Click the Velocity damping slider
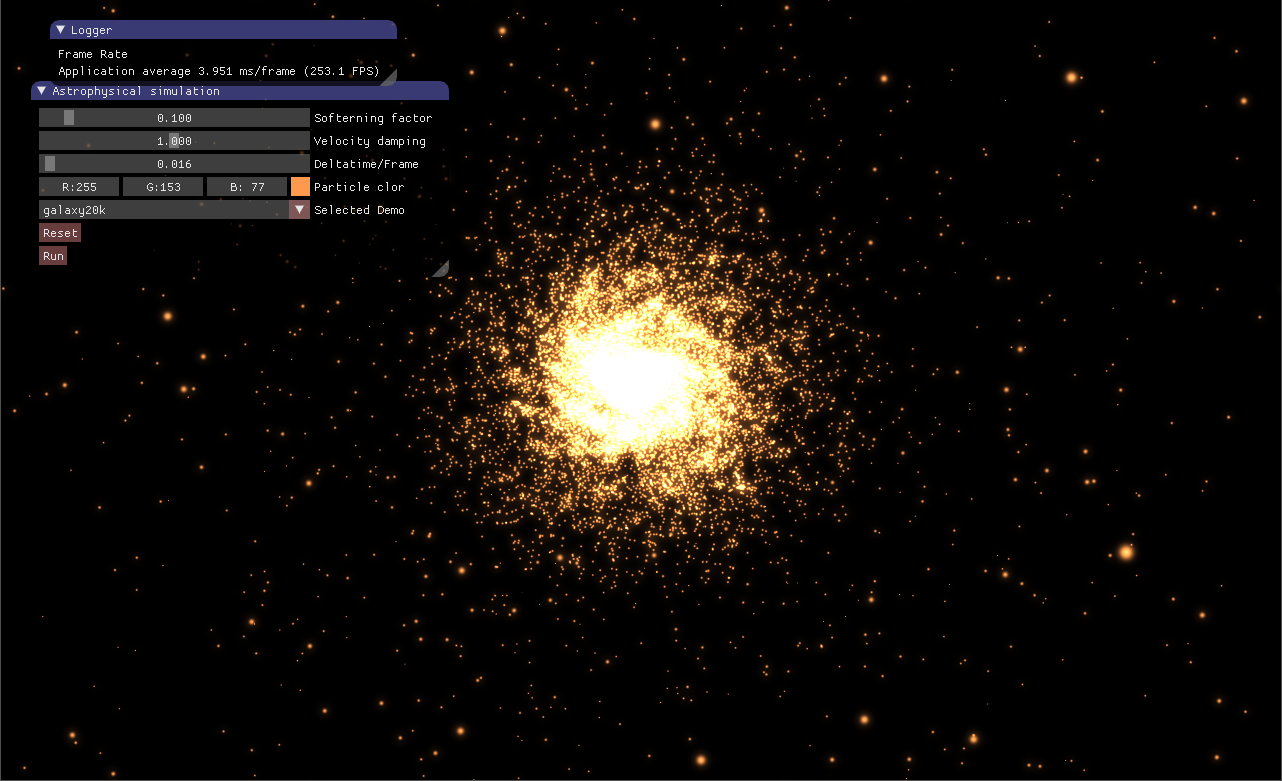The image size is (1282, 781). (174, 140)
